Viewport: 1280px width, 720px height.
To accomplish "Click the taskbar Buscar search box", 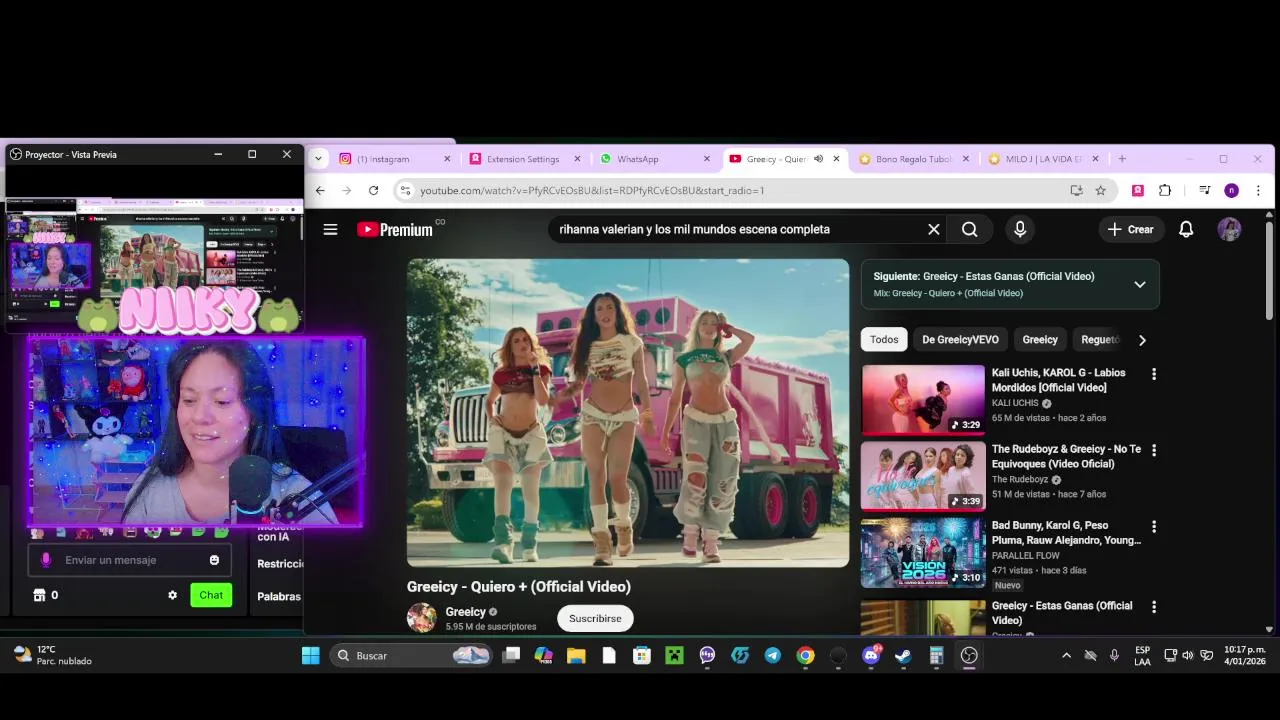I will click(x=413, y=655).
